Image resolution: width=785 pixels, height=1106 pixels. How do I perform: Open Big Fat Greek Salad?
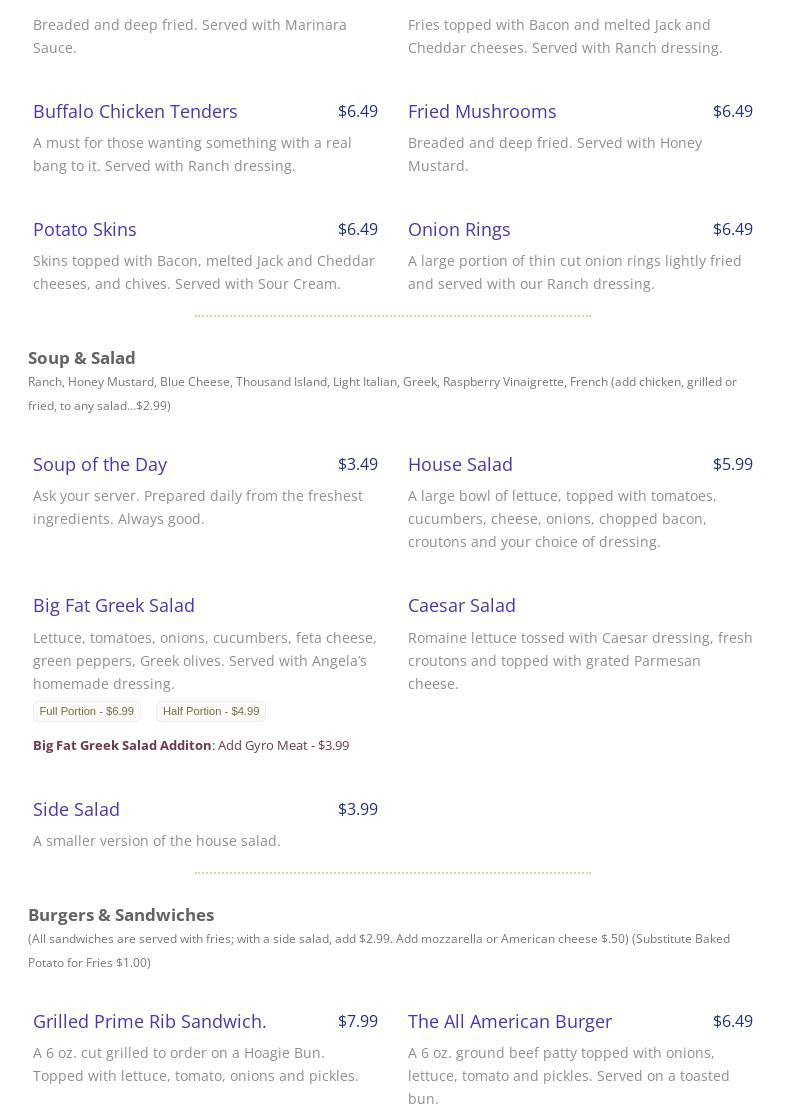tap(114, 605)
